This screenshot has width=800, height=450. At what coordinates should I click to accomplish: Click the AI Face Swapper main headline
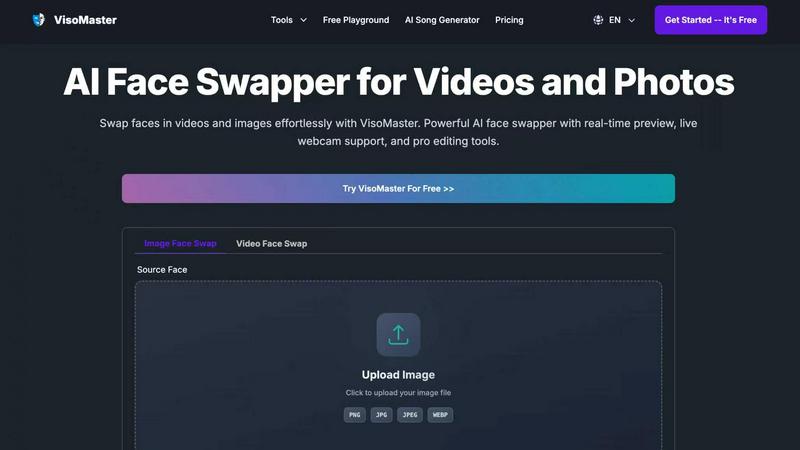pos(398,82)
